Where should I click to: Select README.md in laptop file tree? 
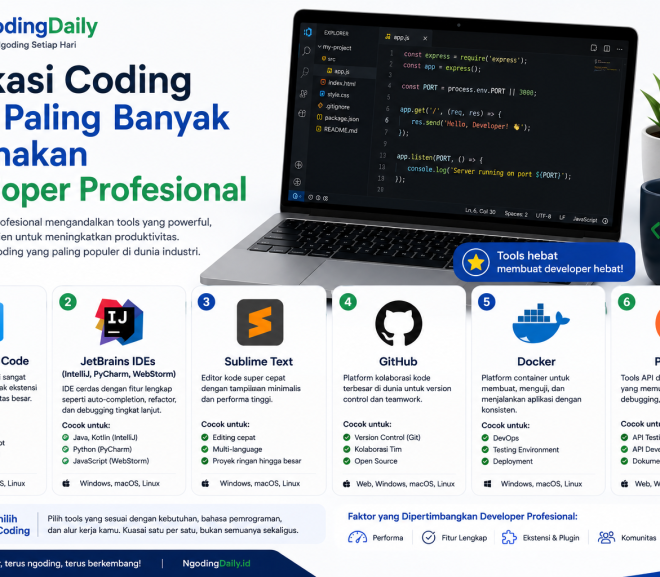[x=337, y=130]
